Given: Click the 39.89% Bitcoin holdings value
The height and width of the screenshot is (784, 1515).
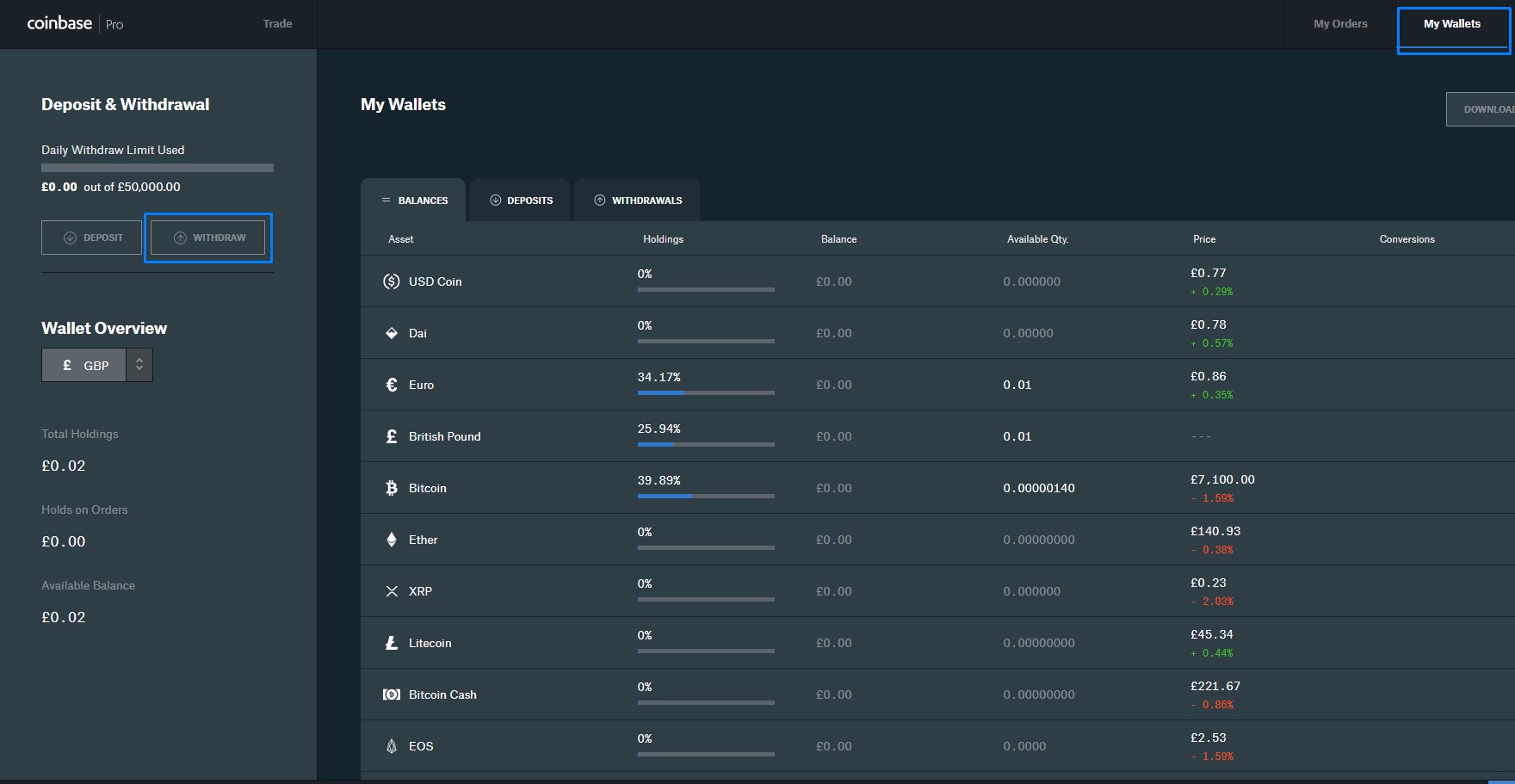Looking at the screenshot, I should (x=659, y=480).
